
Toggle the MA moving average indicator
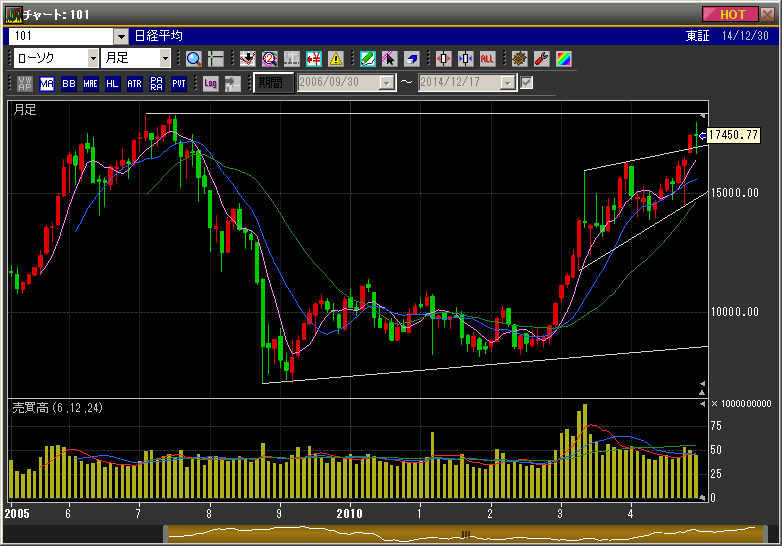tap(47, 83)
